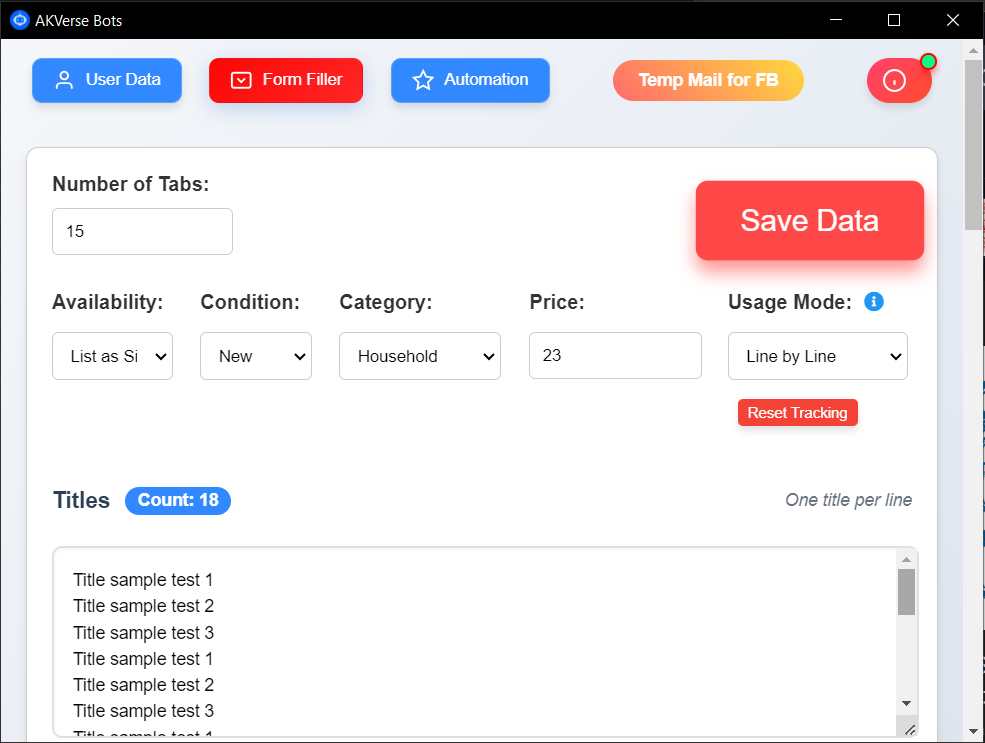Click the 'One title per line' hint
985x743 pixels.
pos(848,500)
